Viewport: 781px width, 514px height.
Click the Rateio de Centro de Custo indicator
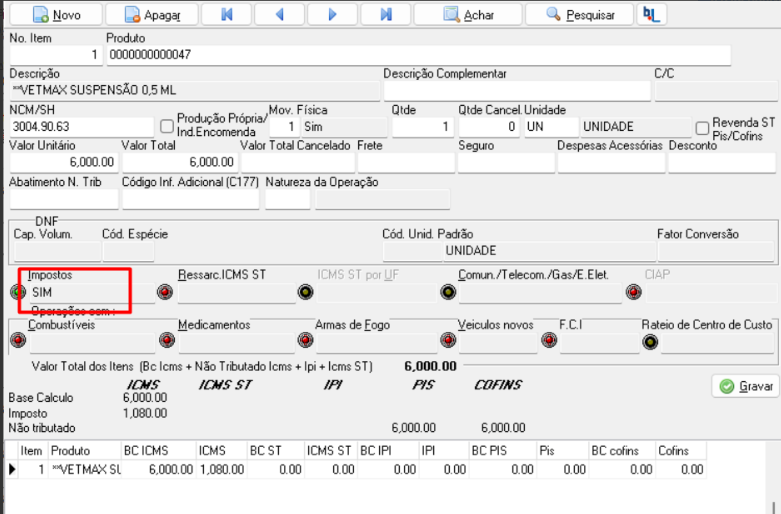pos(650,342)
